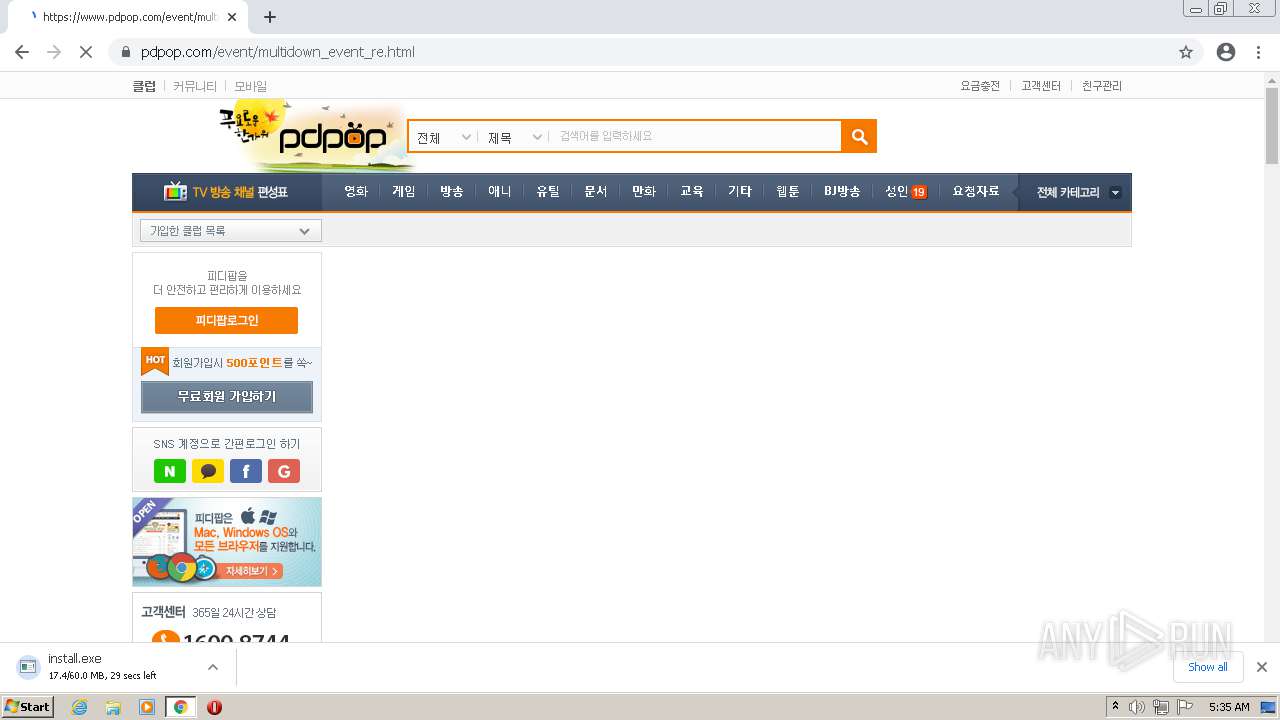Image resolution: width=1280 pixels, height=720 pixels.
Task: Bookmark this page with the star icon
Action: tap(1186, 52)
